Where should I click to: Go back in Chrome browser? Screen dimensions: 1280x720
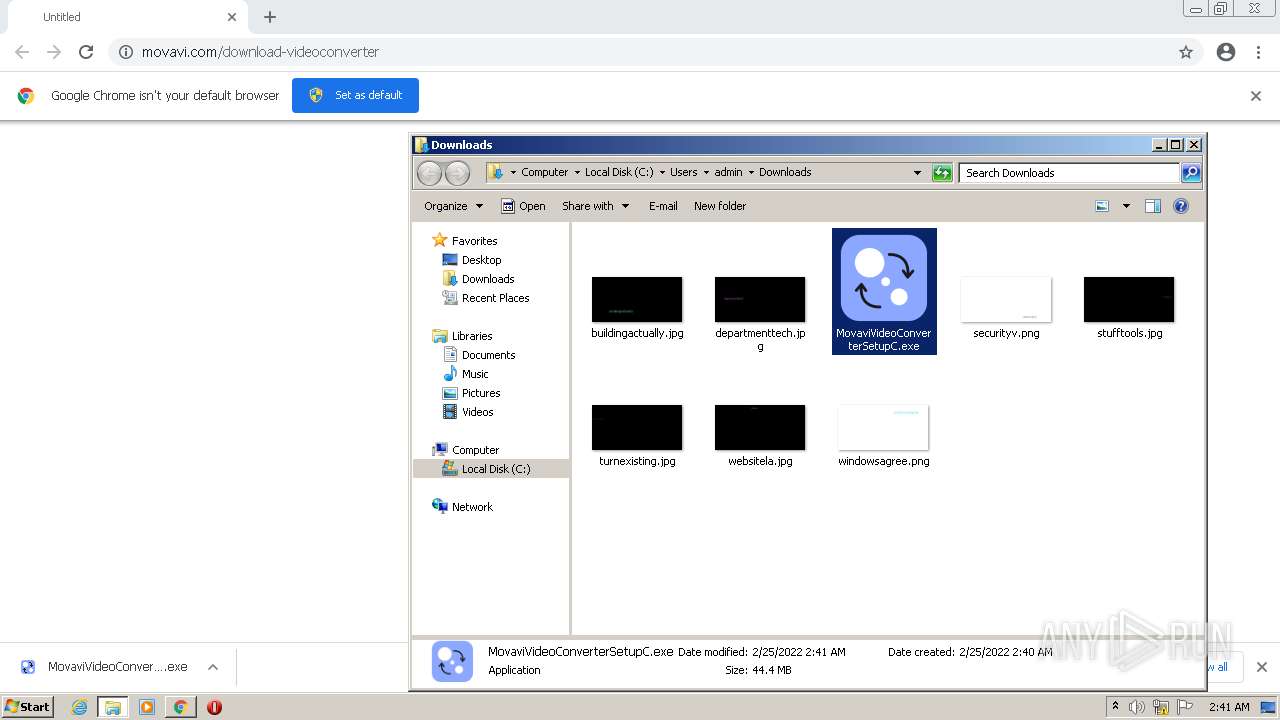coord(22,52)
